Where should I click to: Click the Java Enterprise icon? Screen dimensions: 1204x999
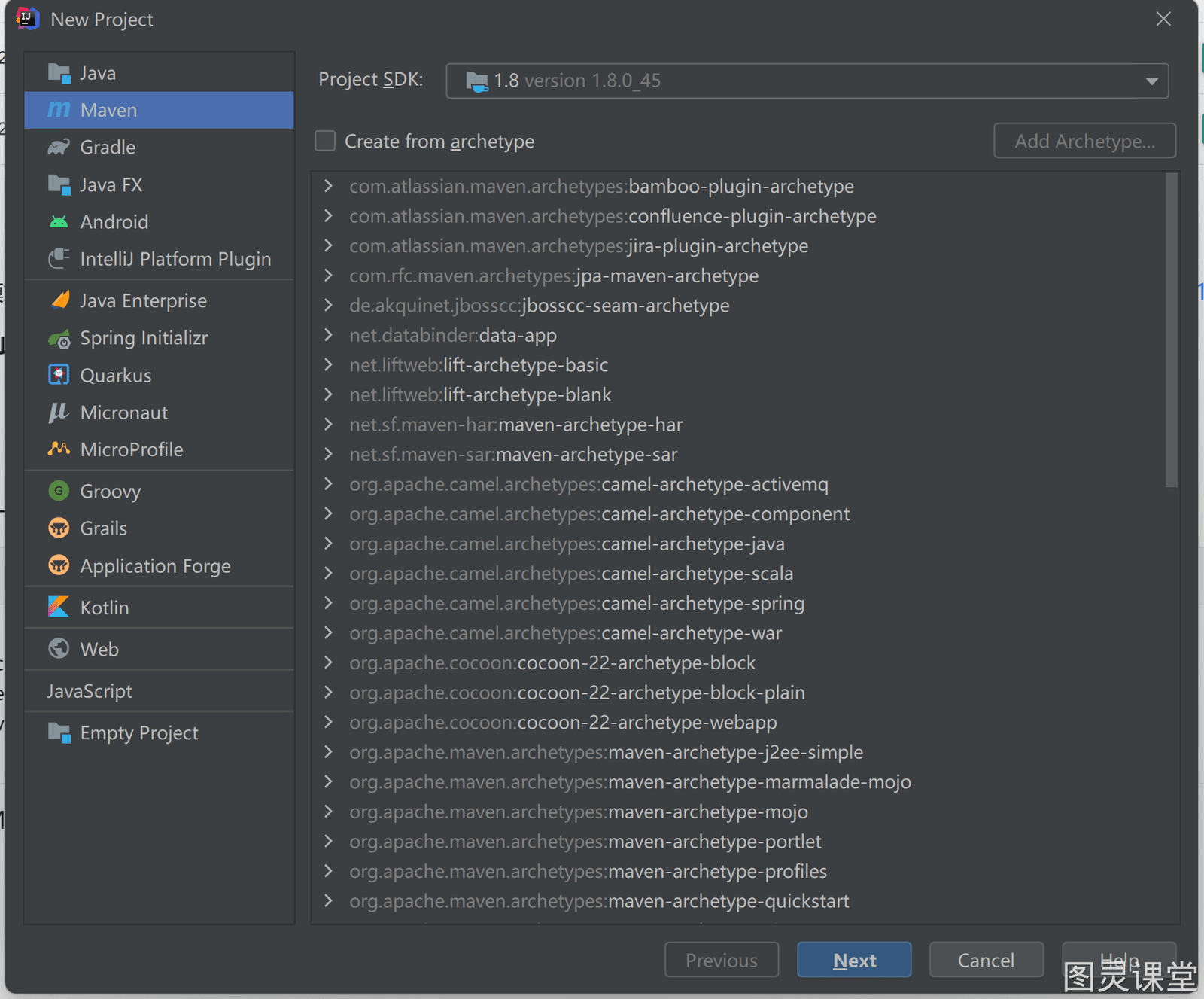click(x=60, y=300)
